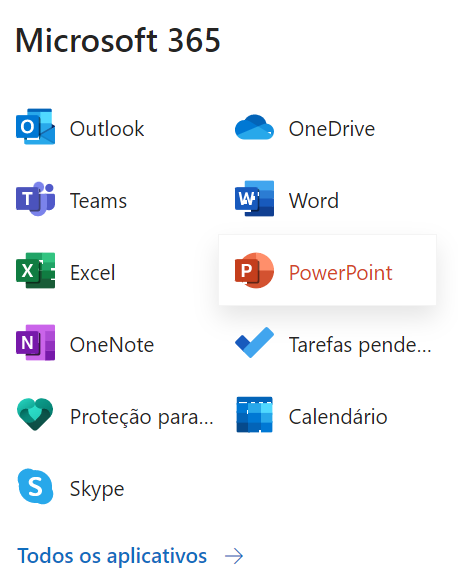
Task: Click the Calendário grid icon
Action: [x=255, y=414]
